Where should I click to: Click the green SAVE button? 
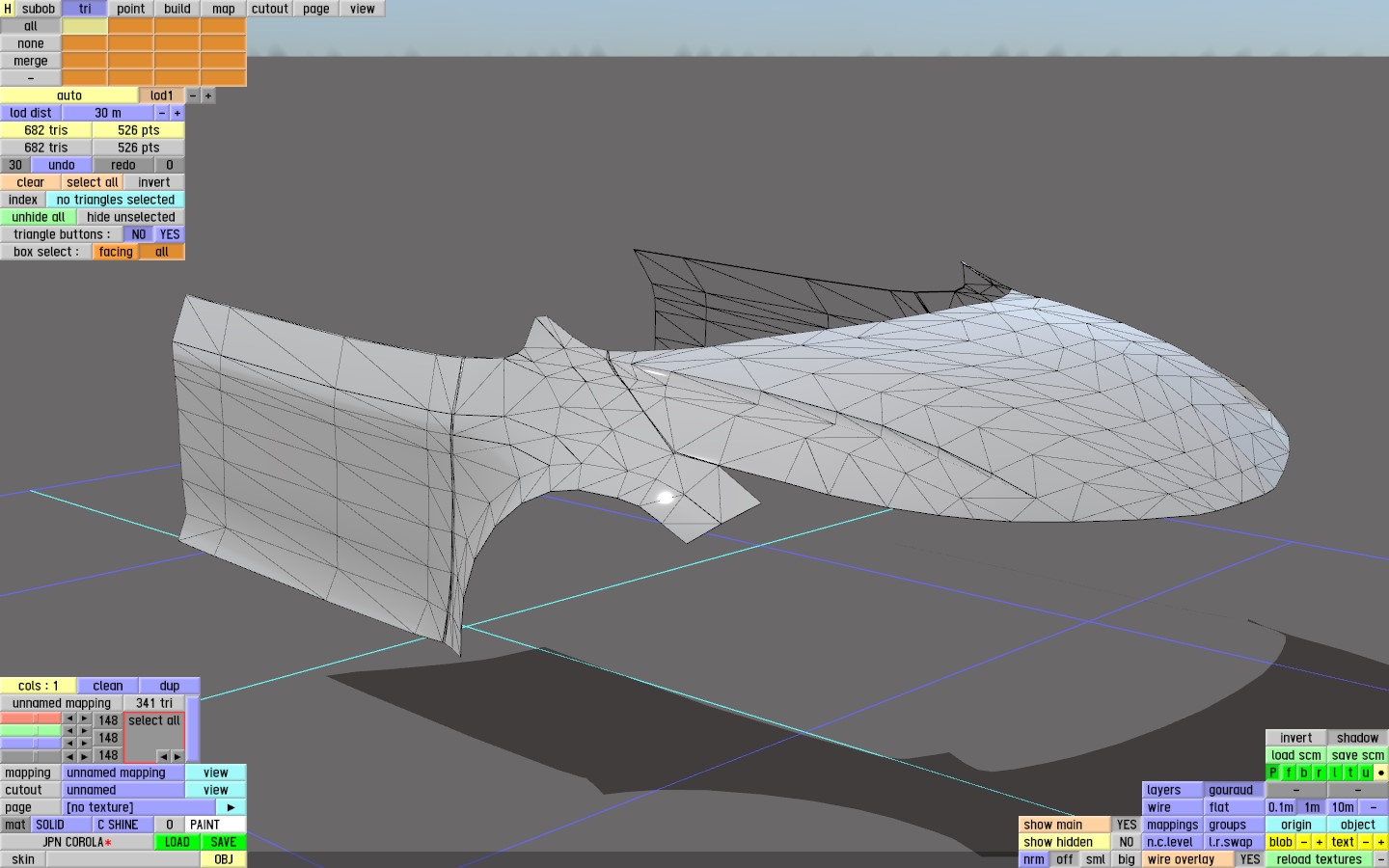click(224, 842)
